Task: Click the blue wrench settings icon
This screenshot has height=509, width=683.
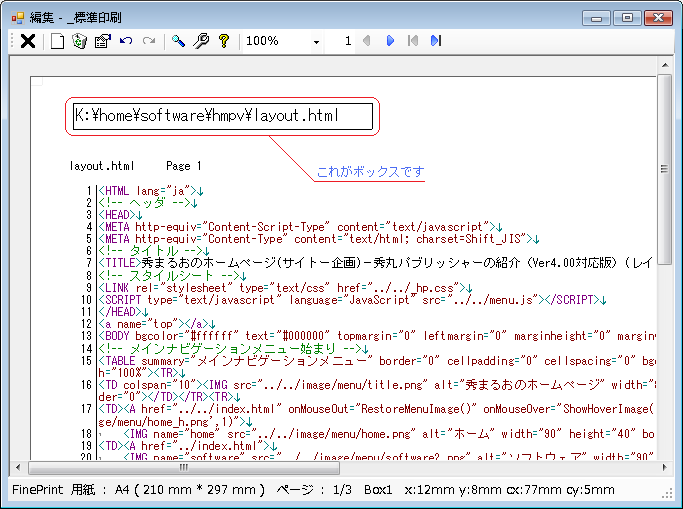Action: tap(178, 41)
